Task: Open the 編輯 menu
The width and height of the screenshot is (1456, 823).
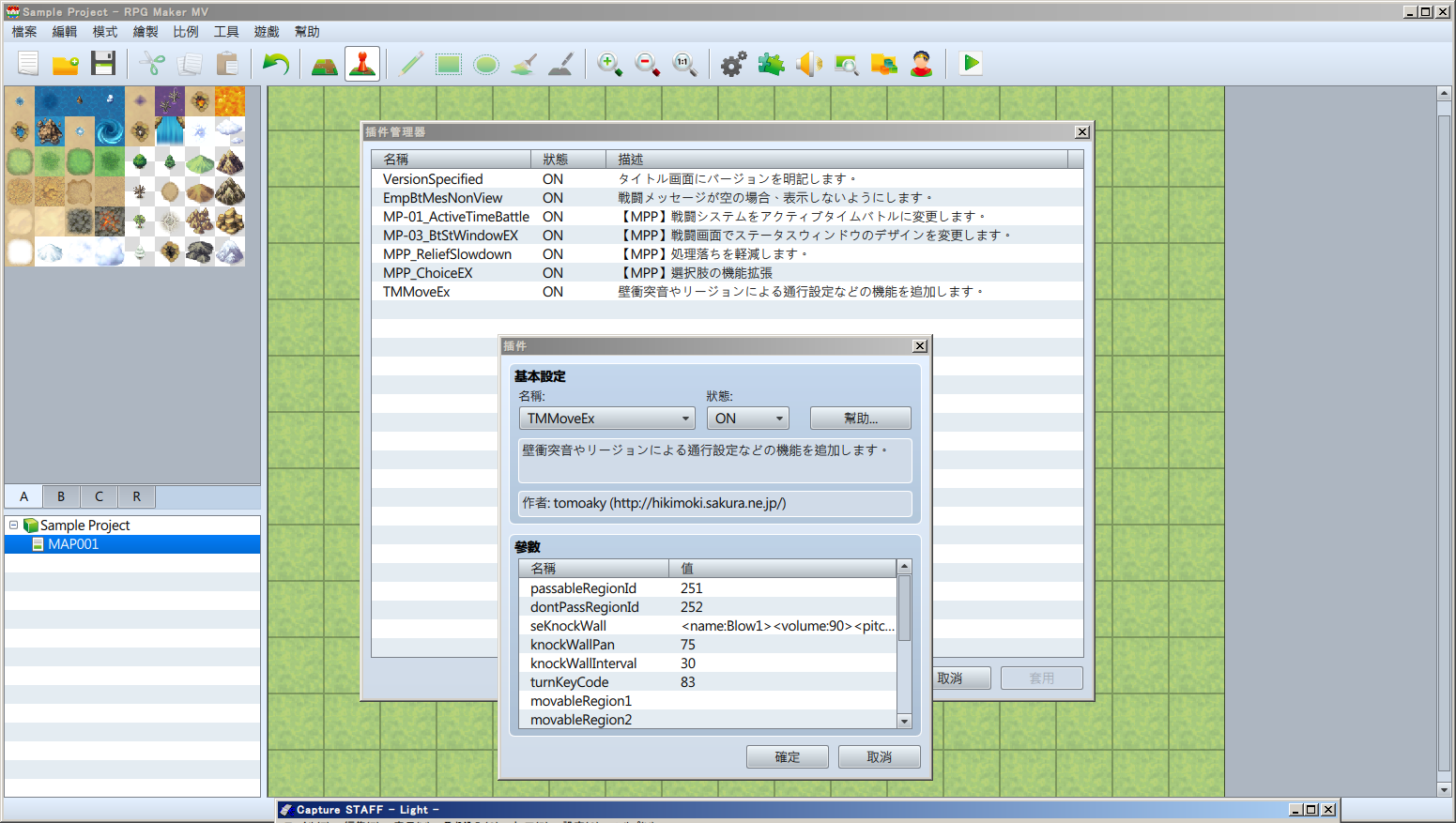Action: tap(65, 32)
